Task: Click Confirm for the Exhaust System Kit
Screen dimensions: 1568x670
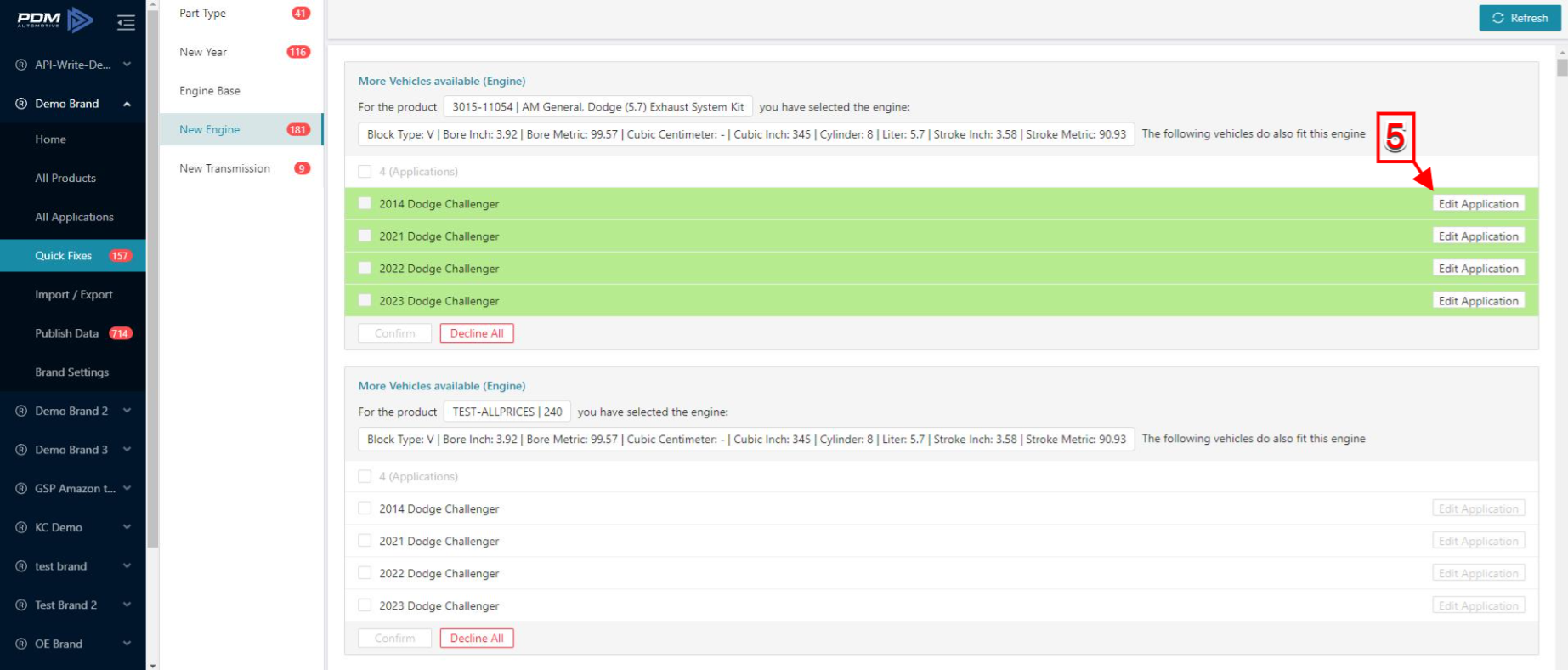Action: point(395,333)
